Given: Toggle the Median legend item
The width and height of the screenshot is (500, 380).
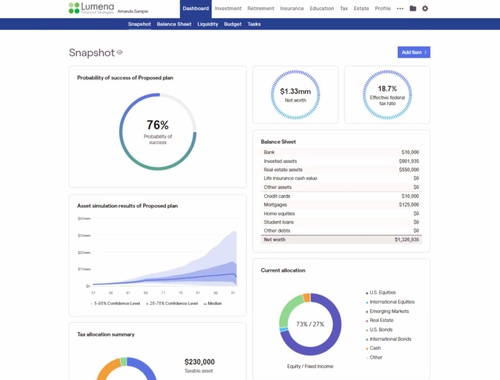Looking at the screenshot, I should [213, 303].
